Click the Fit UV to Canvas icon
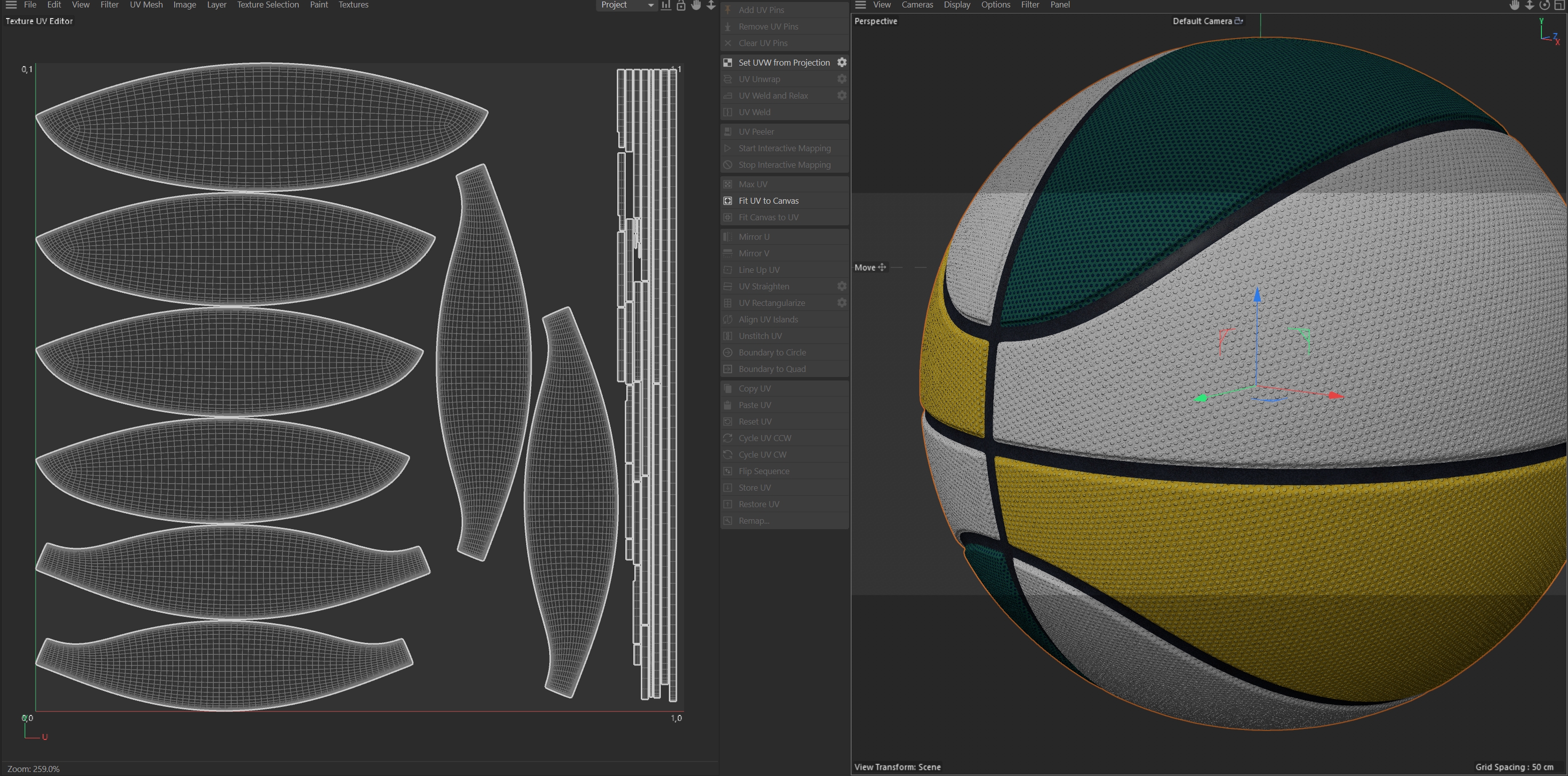Screen dimensions: 1568x776 [727, 200]
